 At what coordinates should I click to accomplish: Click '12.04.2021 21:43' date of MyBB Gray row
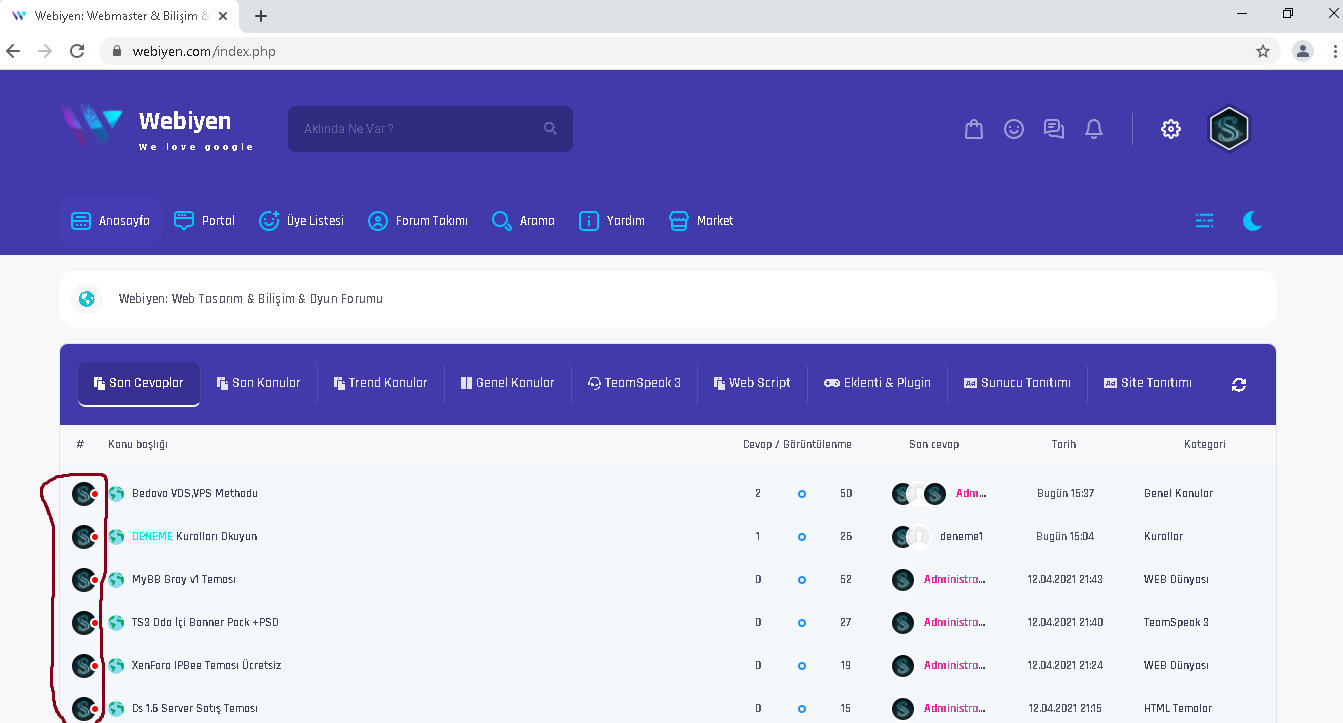point(1065,580)
